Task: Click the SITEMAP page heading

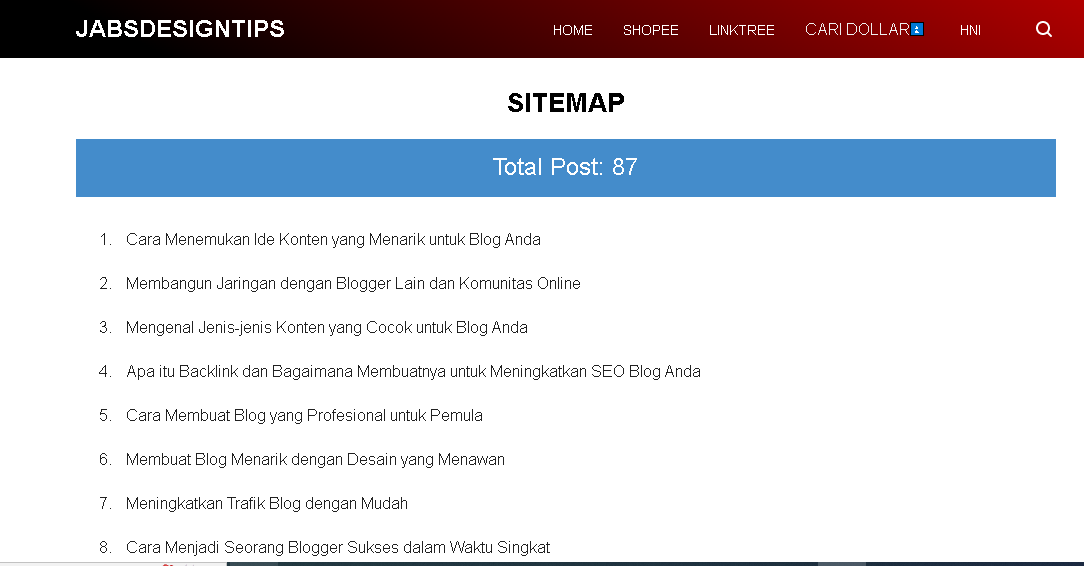Action: tap(566, 103)
